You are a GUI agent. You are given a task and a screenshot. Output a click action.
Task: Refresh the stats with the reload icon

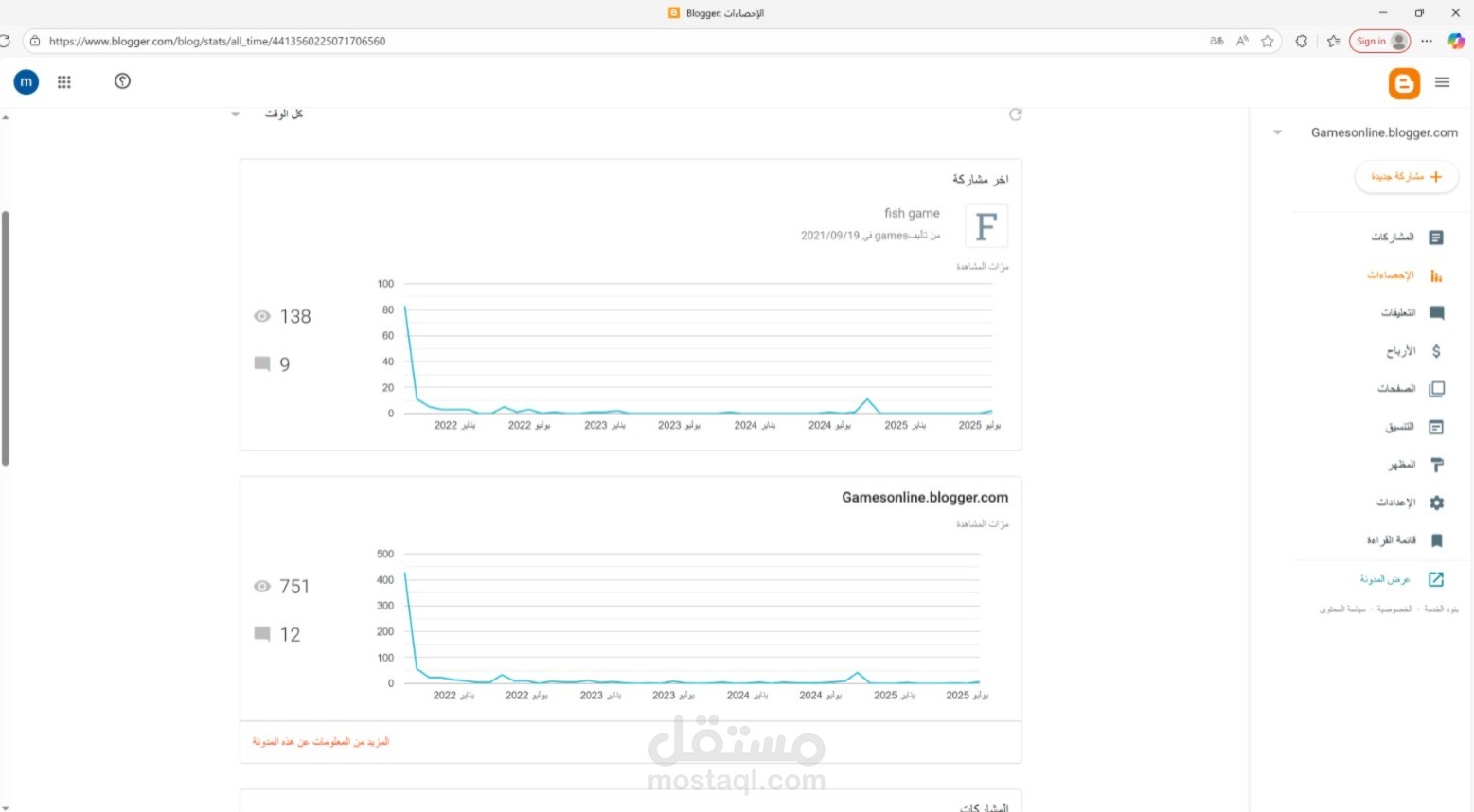tap(1015, 115)
